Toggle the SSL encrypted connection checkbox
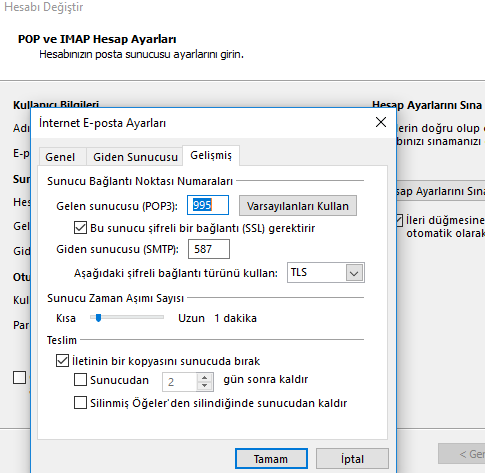Viewport: 485px width, 473px height. click(x=80, y=228)
